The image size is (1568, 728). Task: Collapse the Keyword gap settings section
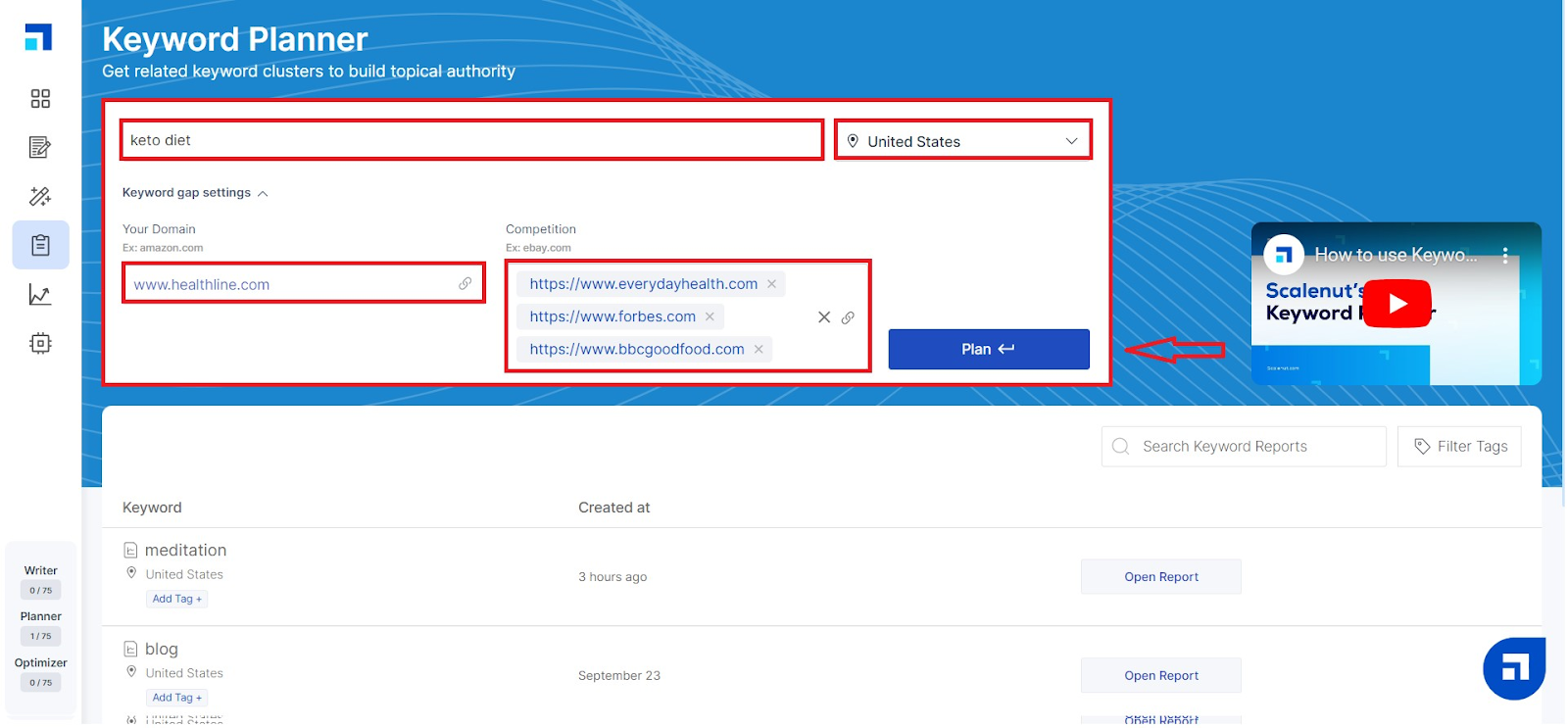(x=195, y=193)
